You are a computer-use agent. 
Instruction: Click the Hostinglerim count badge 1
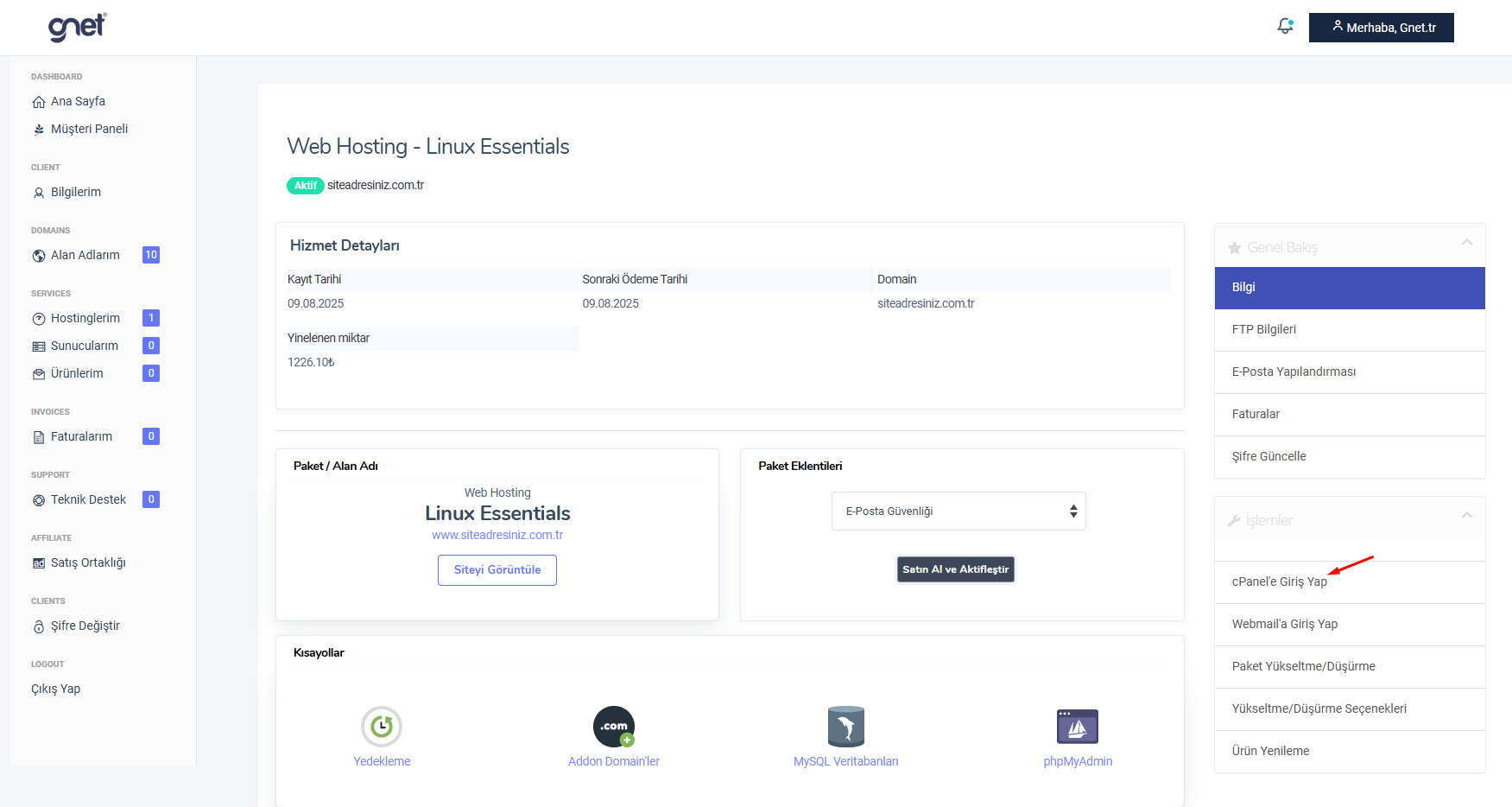[151, 318]
